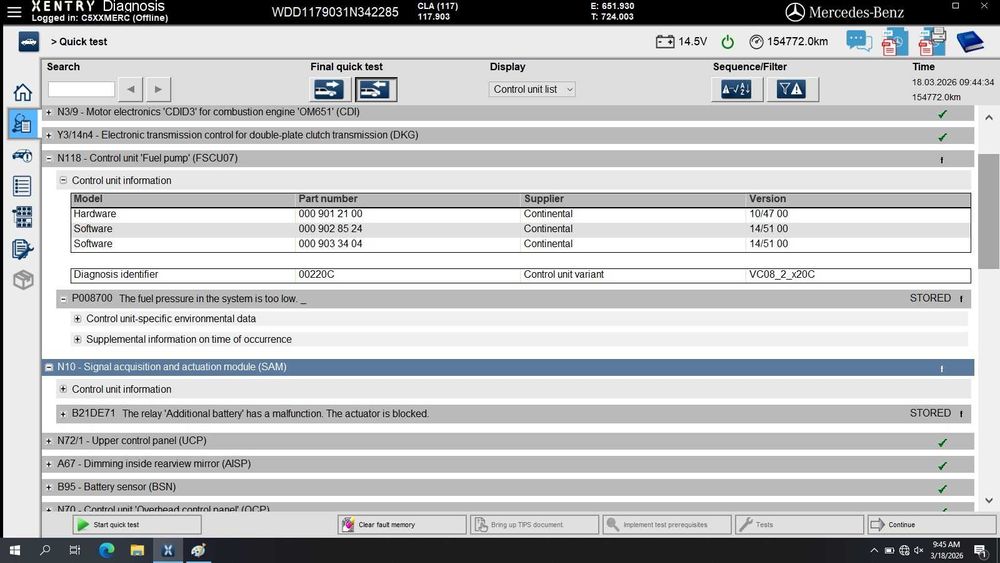Image resolution: width=1000 pixels, height=563 pixels.
Task: Open File Explorer from taskbar
Action: pos(136,550)
